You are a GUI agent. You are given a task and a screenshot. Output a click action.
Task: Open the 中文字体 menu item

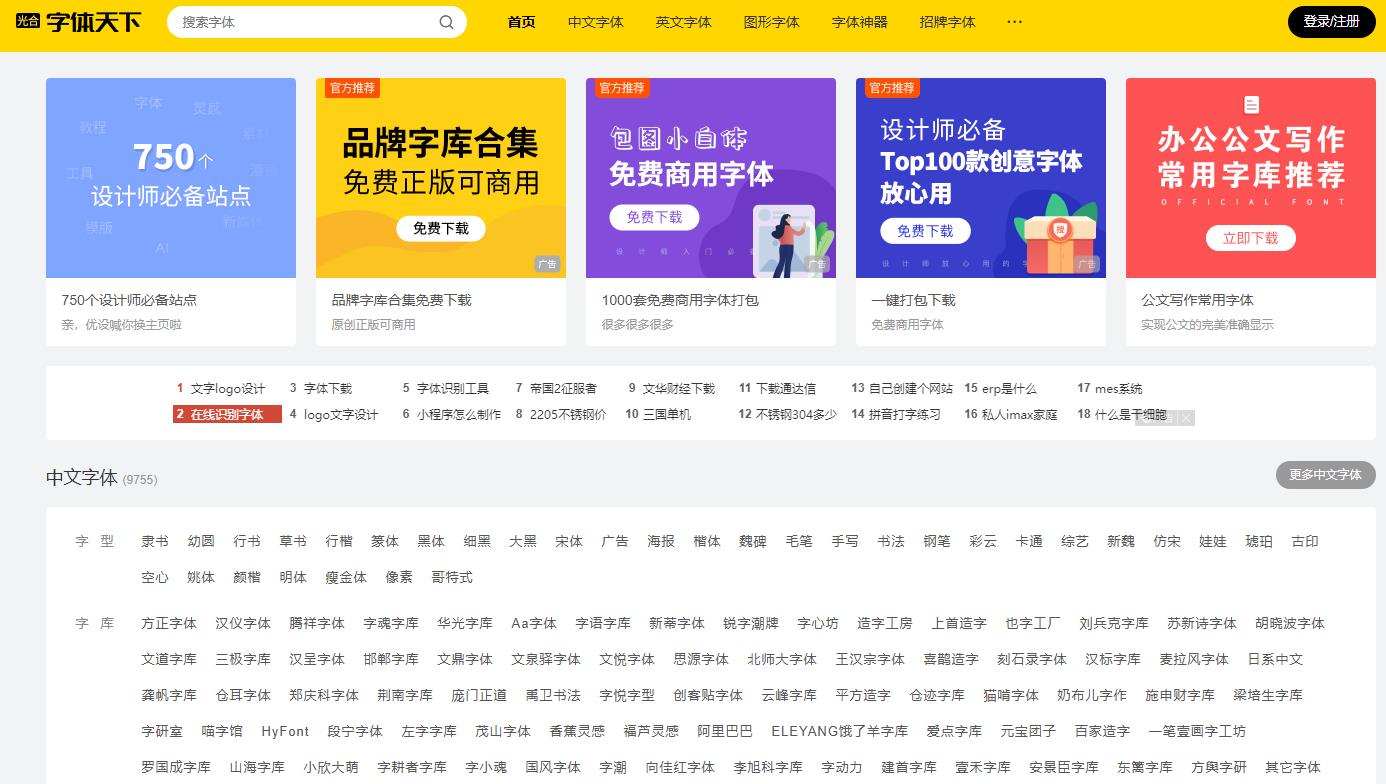coord(596,22)
